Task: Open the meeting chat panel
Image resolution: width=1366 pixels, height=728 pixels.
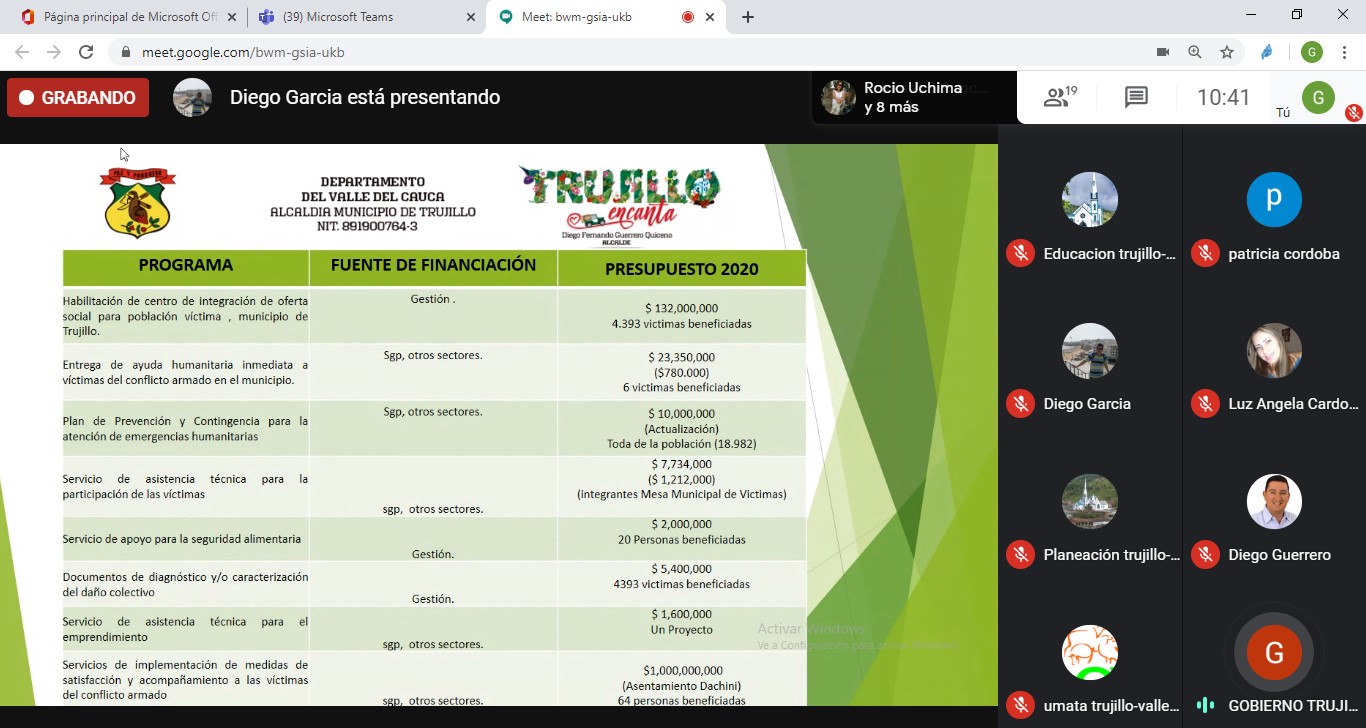Action: (1135, 97)
